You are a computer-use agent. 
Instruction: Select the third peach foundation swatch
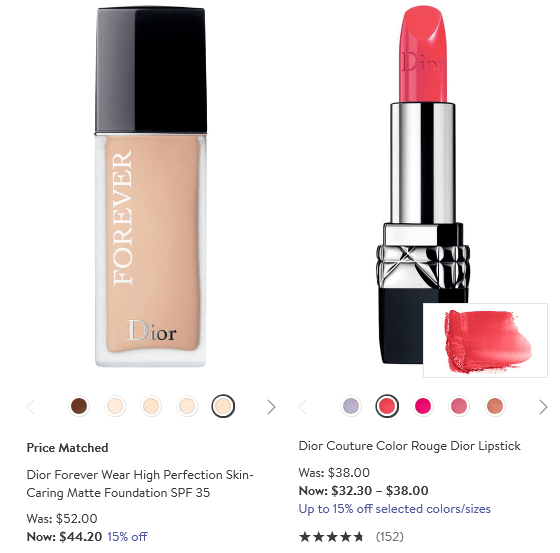pyautogui.click(x=187, y=406)
